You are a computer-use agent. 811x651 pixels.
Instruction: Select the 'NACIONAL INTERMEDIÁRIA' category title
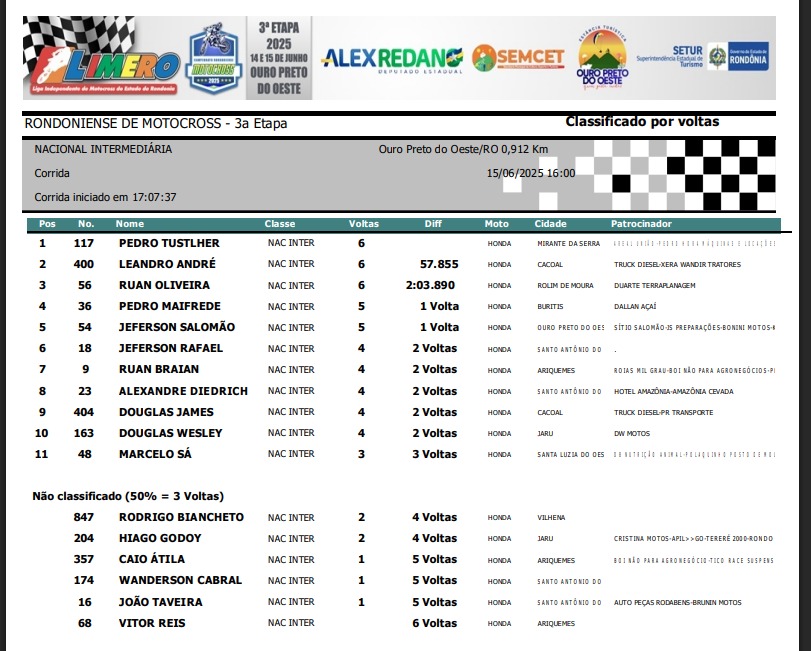point(103,149)
